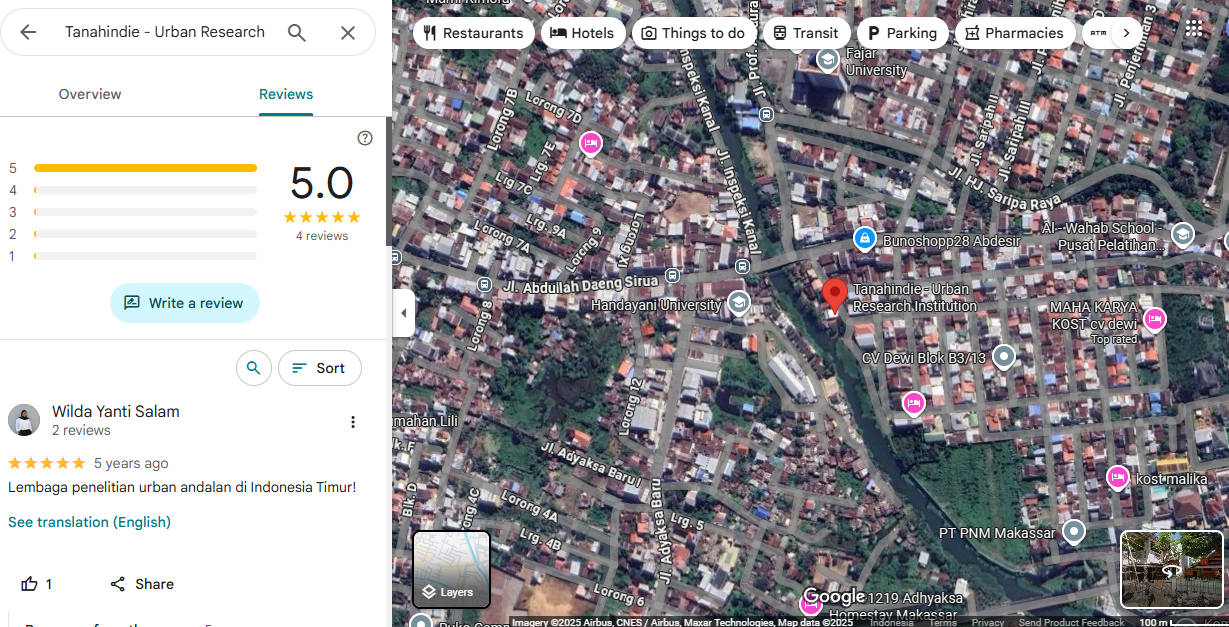Clear the search with the X icon

[x=347, y=32]
